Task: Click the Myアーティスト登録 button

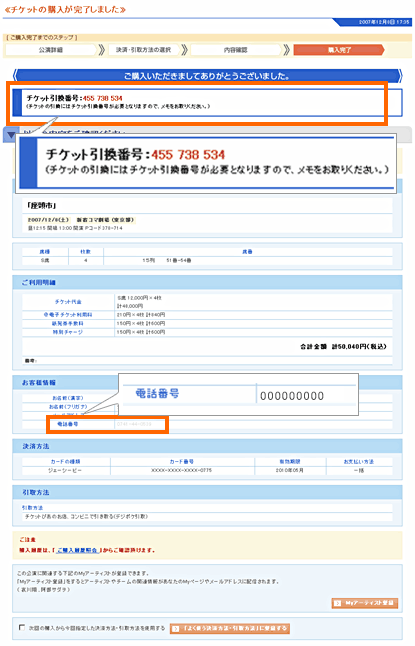Action: (x=365, y=603)
